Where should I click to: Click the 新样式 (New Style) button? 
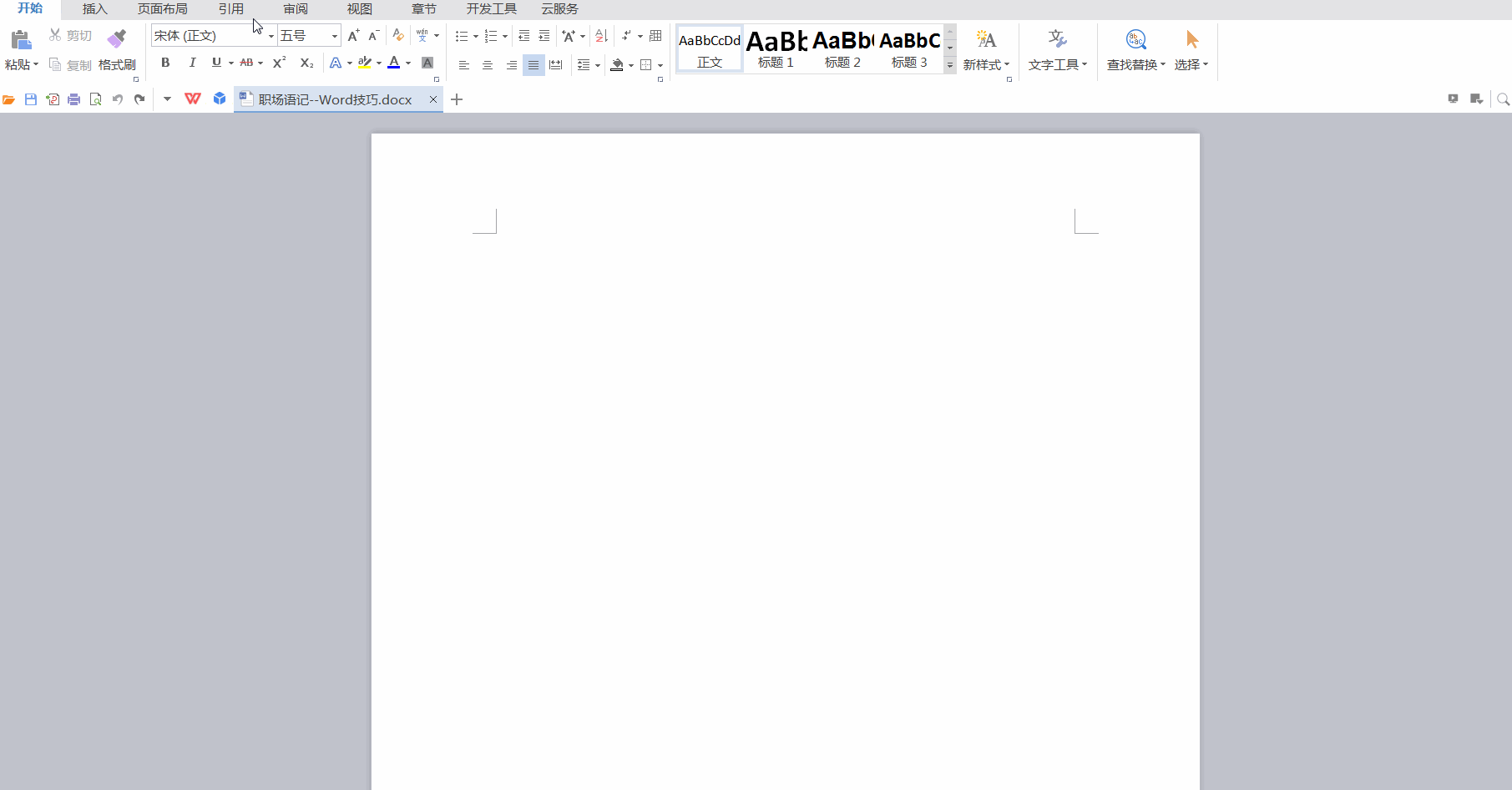(x=986, y=50)
